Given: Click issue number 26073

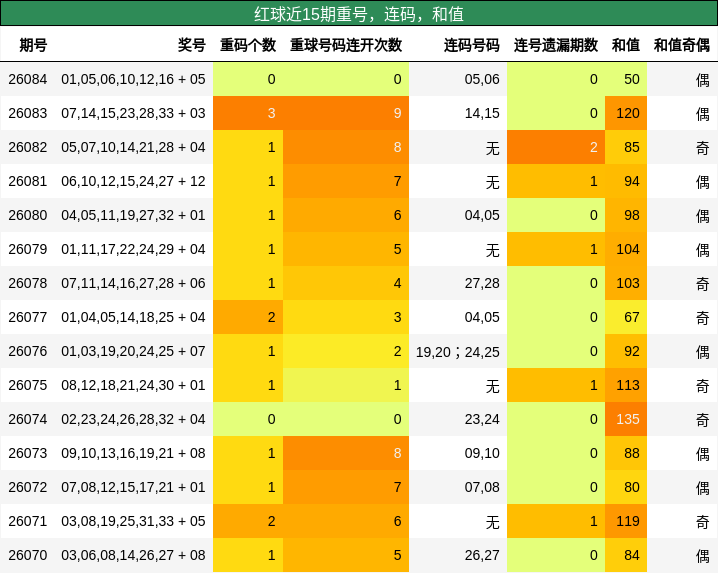Looking at the screenshot, I should tap(27, 453).
